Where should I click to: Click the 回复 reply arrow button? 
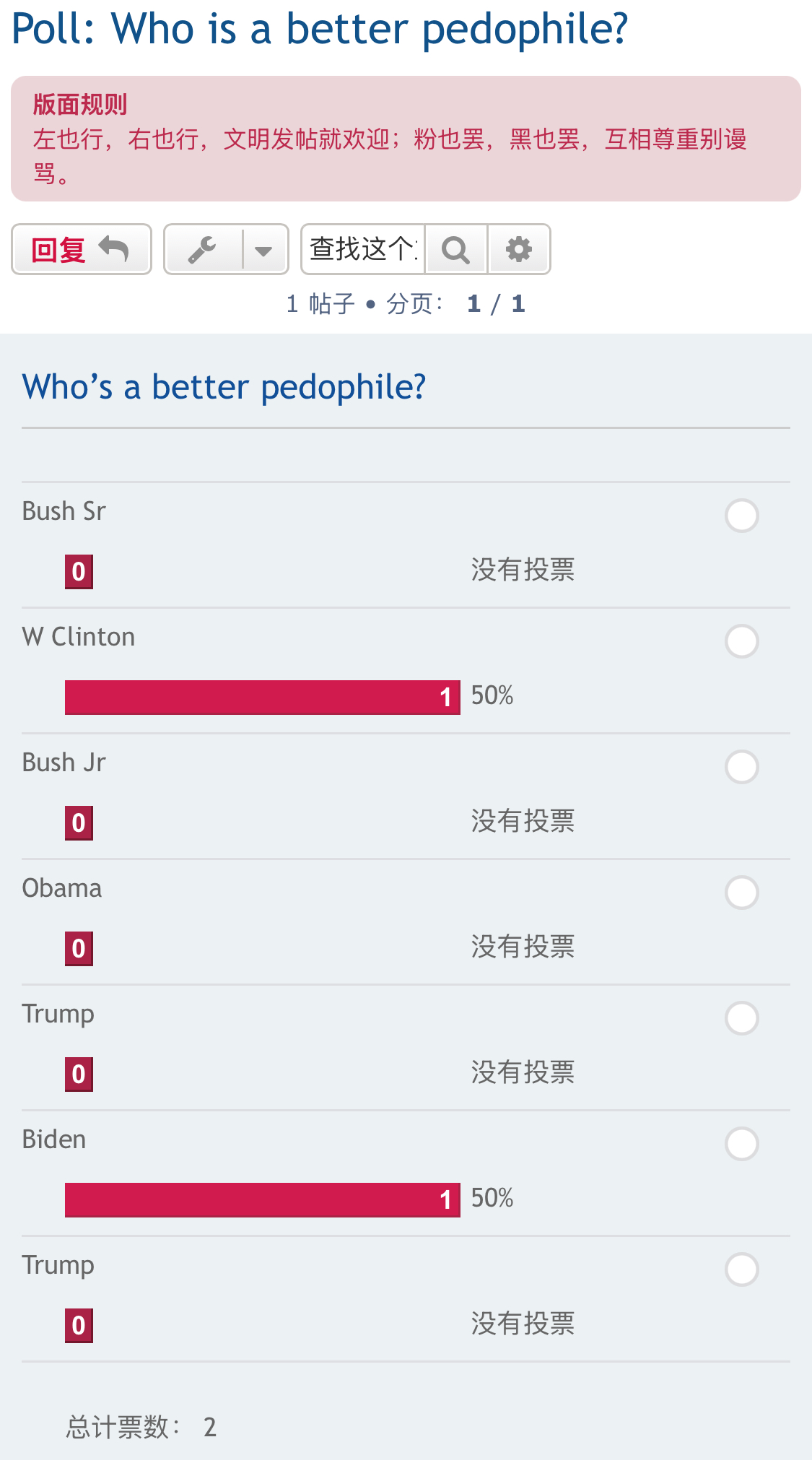[x=81, y=250]
